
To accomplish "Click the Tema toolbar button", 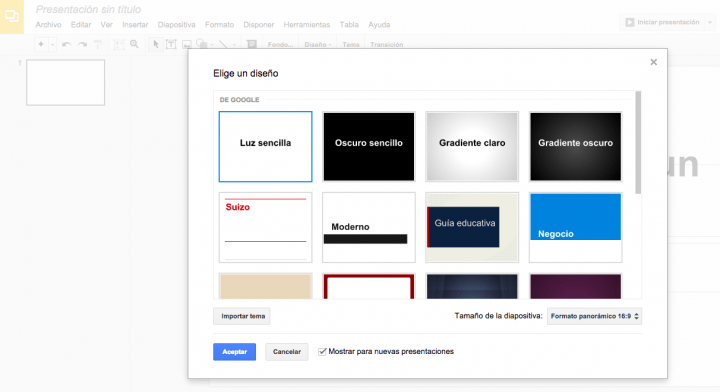I will pyautogui.click(x=351, y=45).
